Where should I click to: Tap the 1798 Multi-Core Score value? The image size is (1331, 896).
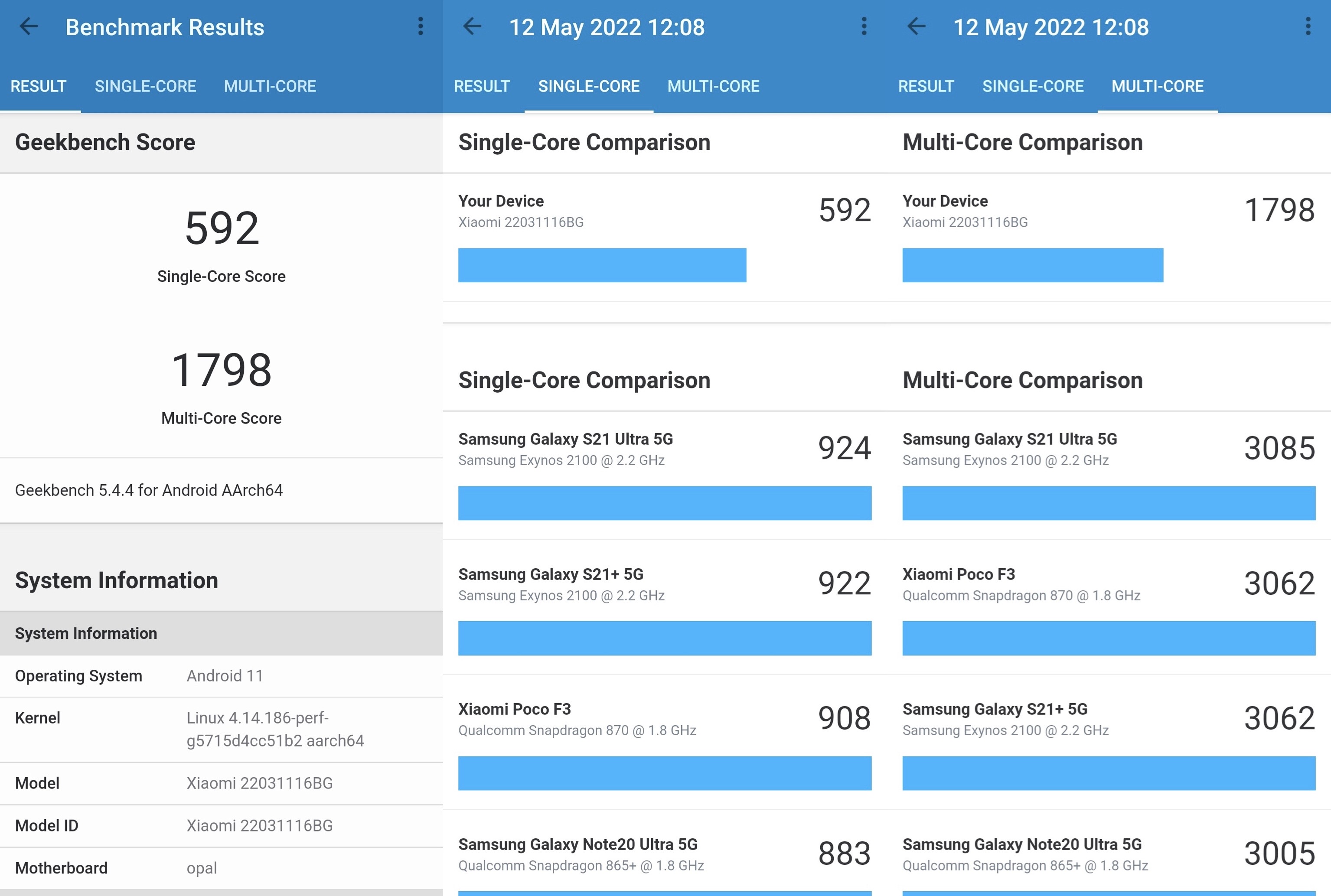(221, 370)
